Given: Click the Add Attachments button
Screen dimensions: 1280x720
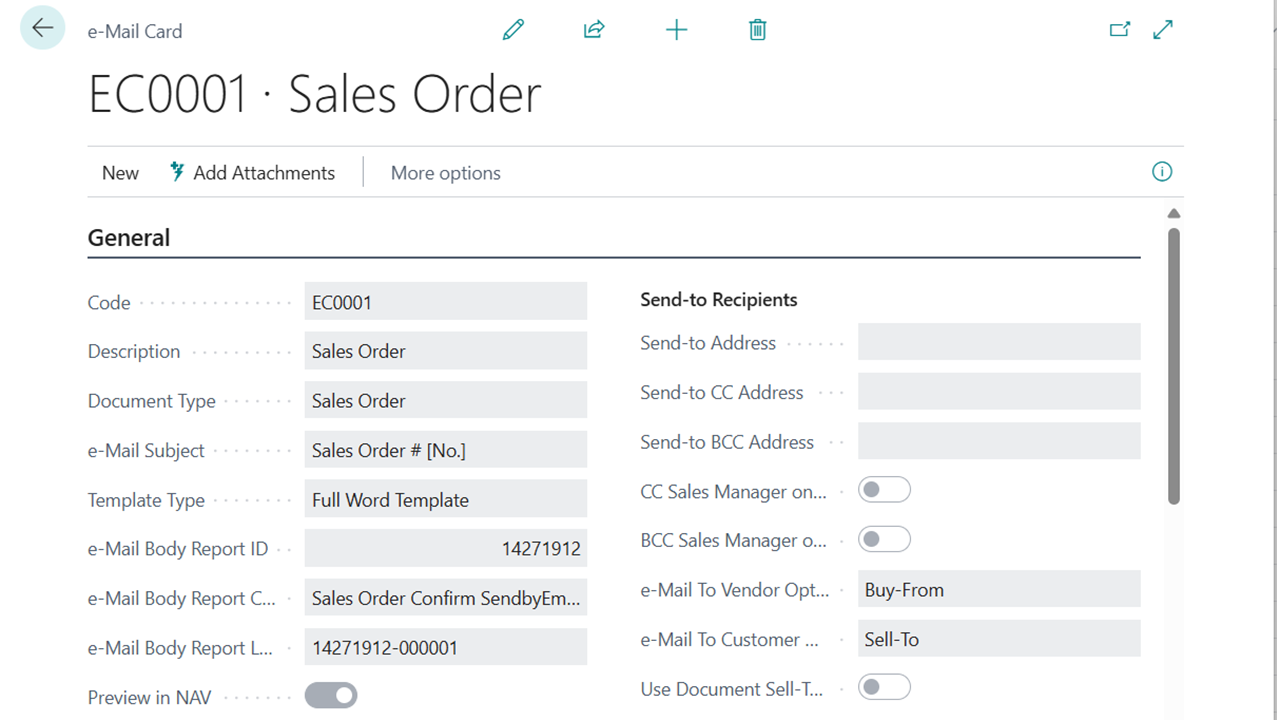Looking at the screenshot, I should pos(252,173).
